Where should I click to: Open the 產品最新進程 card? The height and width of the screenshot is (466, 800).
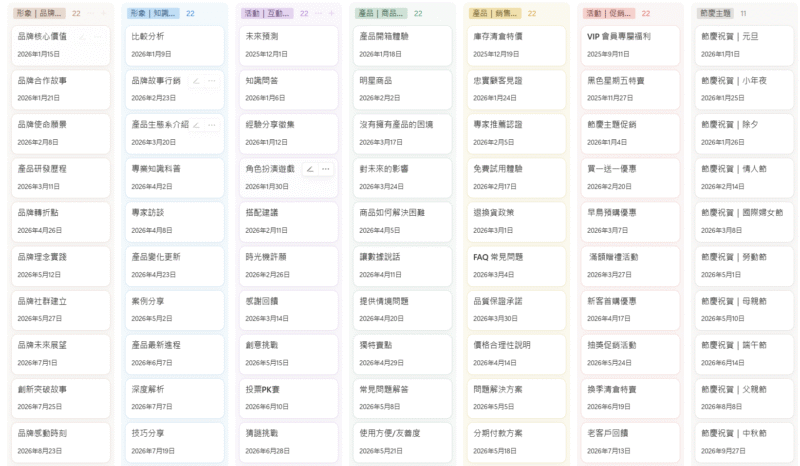174,354
